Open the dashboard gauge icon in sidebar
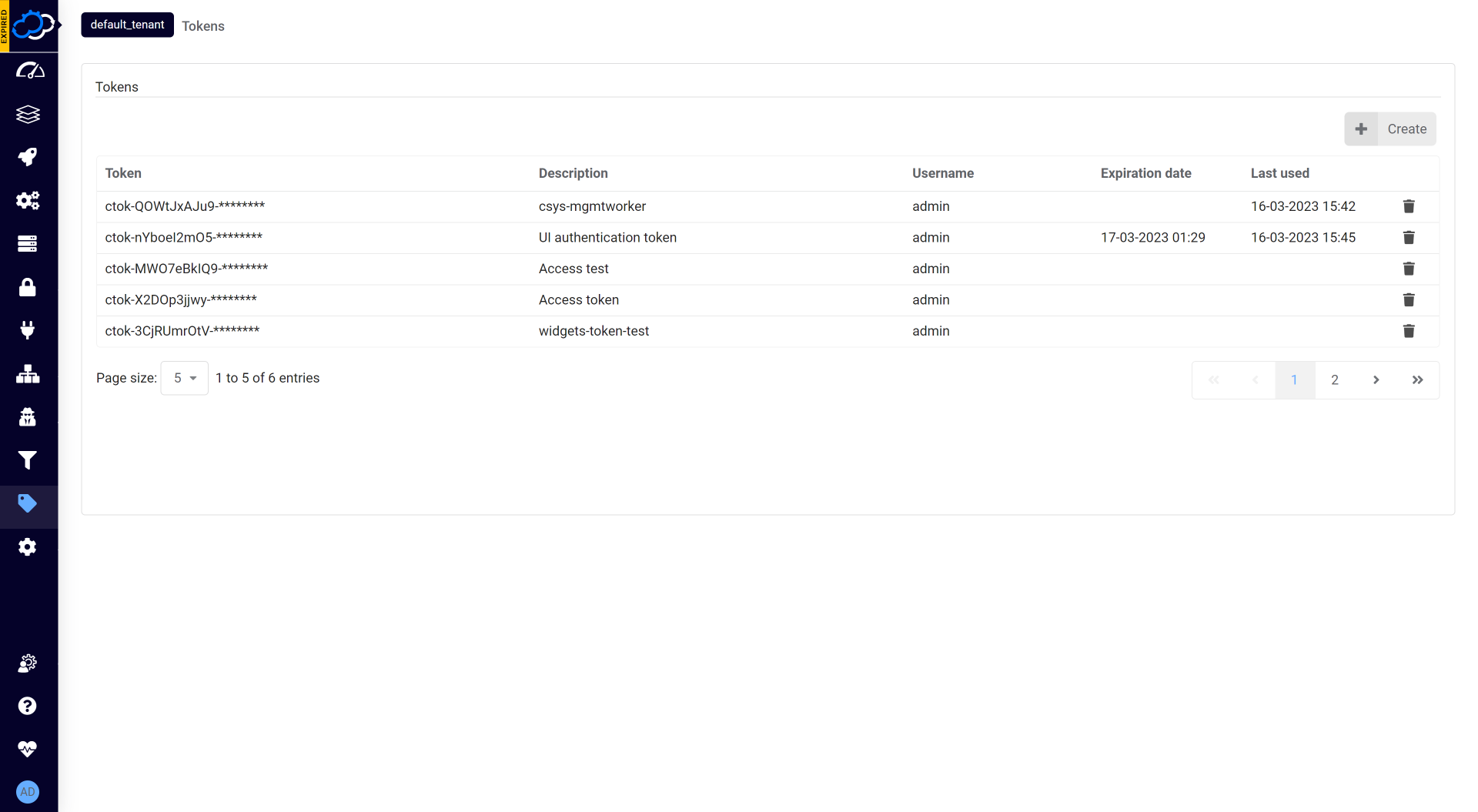 [29, 71]
